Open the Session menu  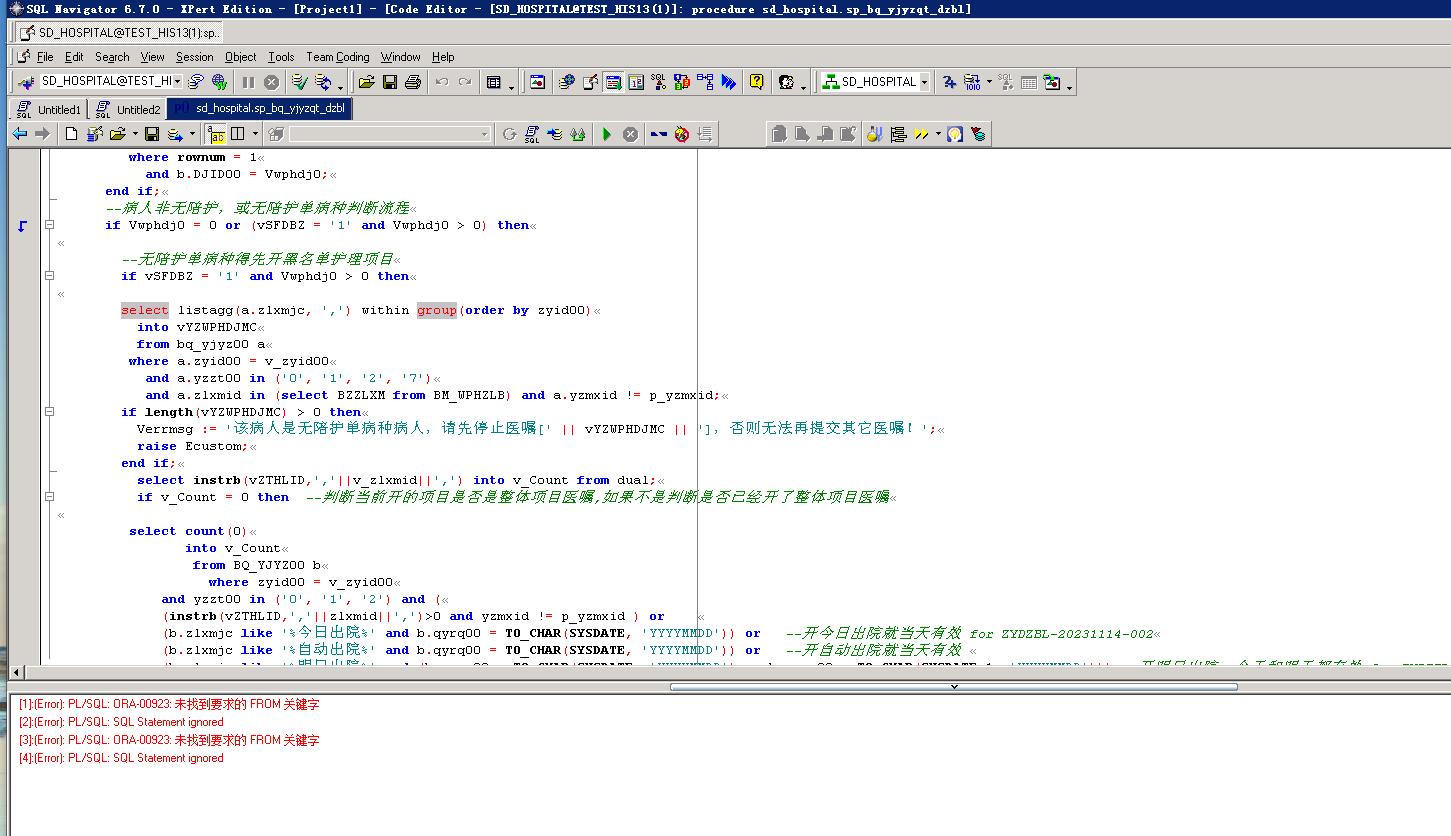[194, 57]
